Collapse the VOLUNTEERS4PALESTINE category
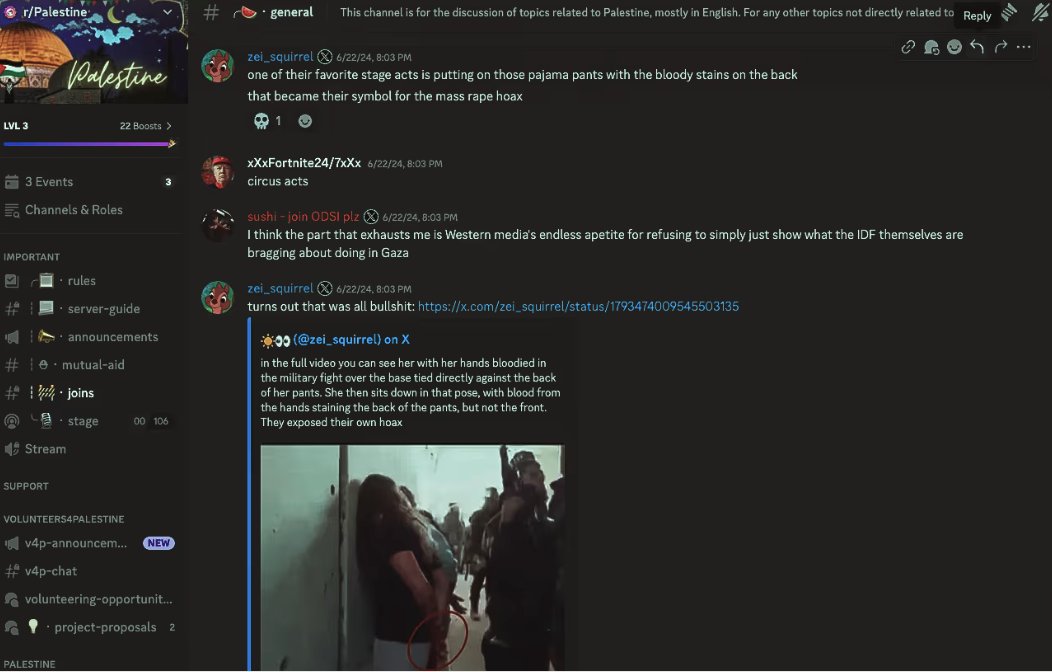Screen dimensions: 1052x672 coord(64,519)
